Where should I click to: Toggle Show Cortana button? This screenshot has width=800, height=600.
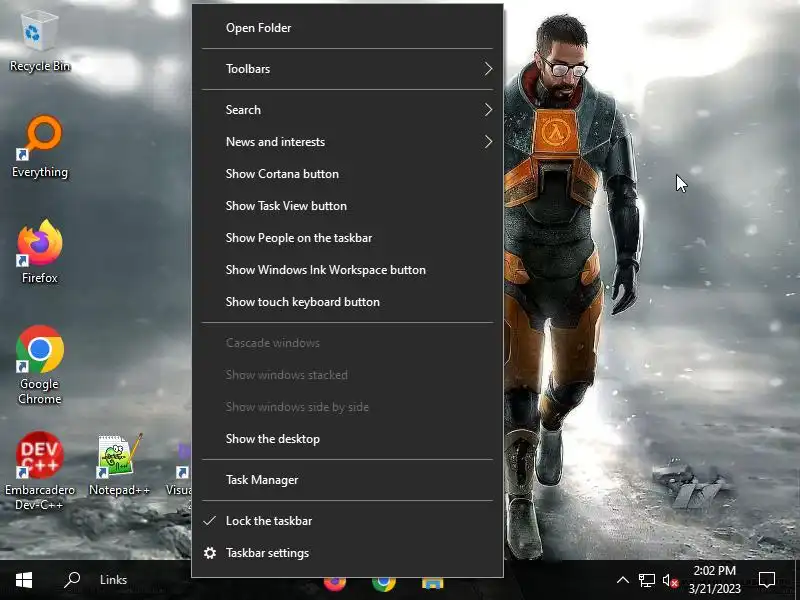pyautogui.click(x=347, y=174)
